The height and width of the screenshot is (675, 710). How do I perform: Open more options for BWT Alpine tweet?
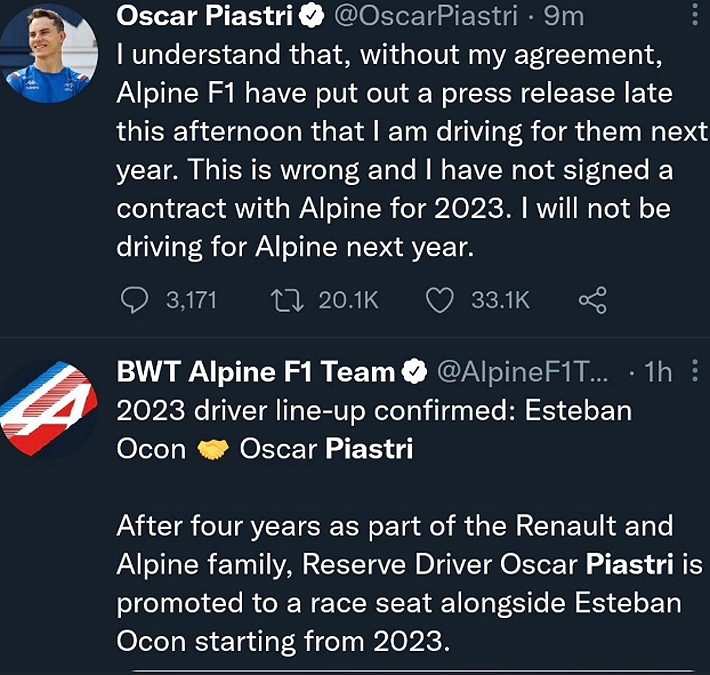[x=696, y=372]
